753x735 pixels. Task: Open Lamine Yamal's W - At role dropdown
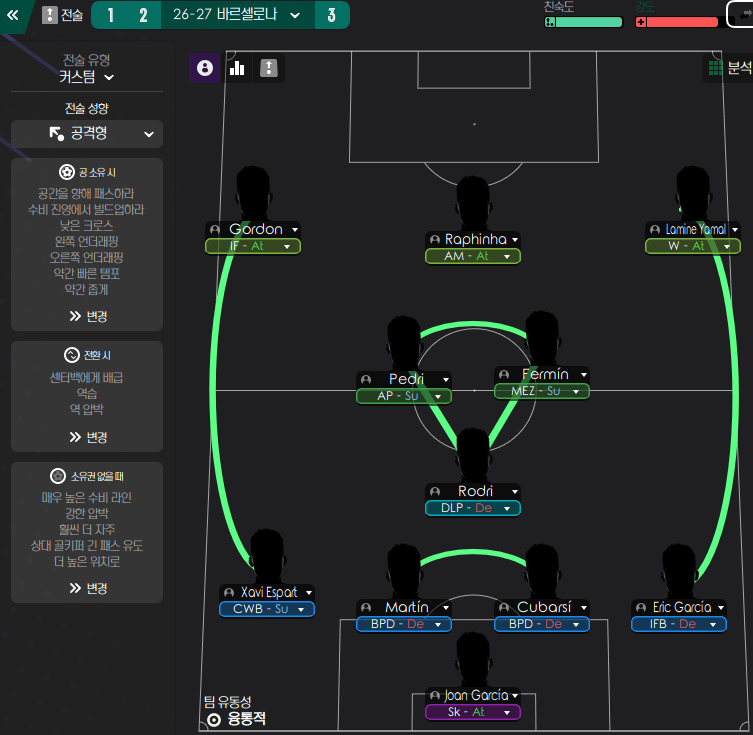(x=692, y=246)
